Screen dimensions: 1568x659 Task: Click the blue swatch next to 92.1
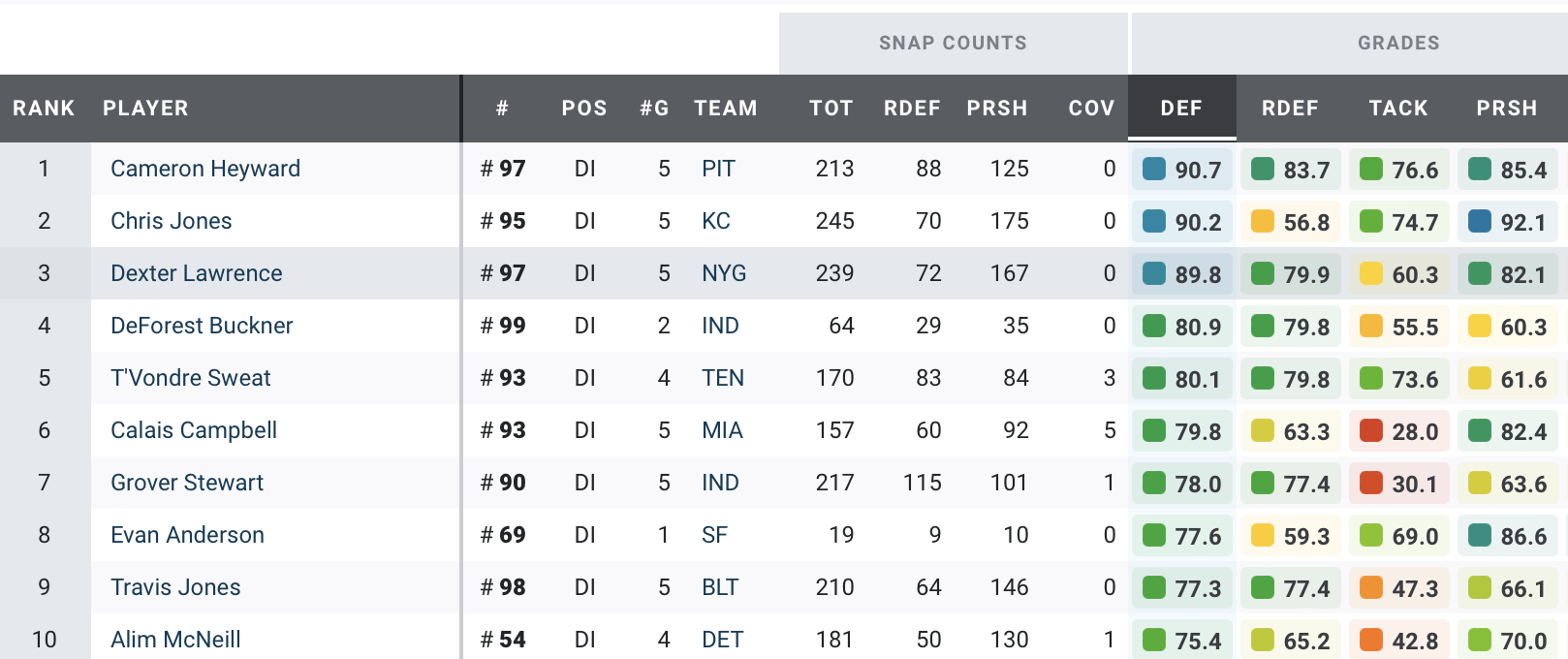click(1480, 222)
